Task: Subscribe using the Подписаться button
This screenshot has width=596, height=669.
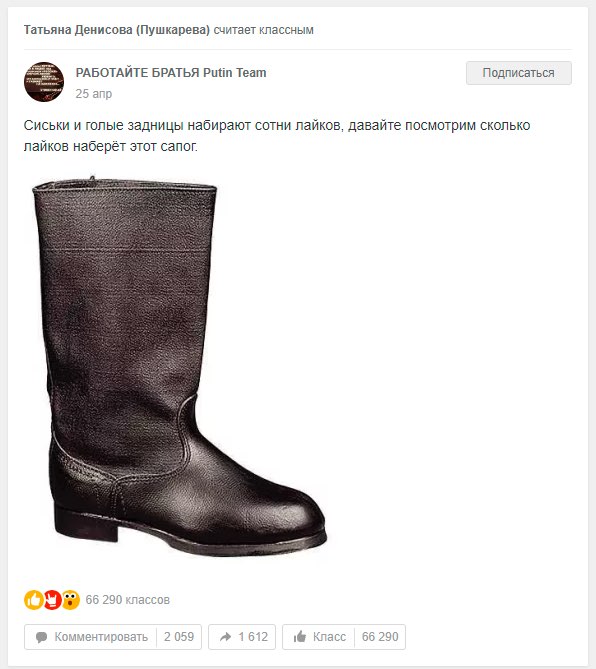Action: 518,73
